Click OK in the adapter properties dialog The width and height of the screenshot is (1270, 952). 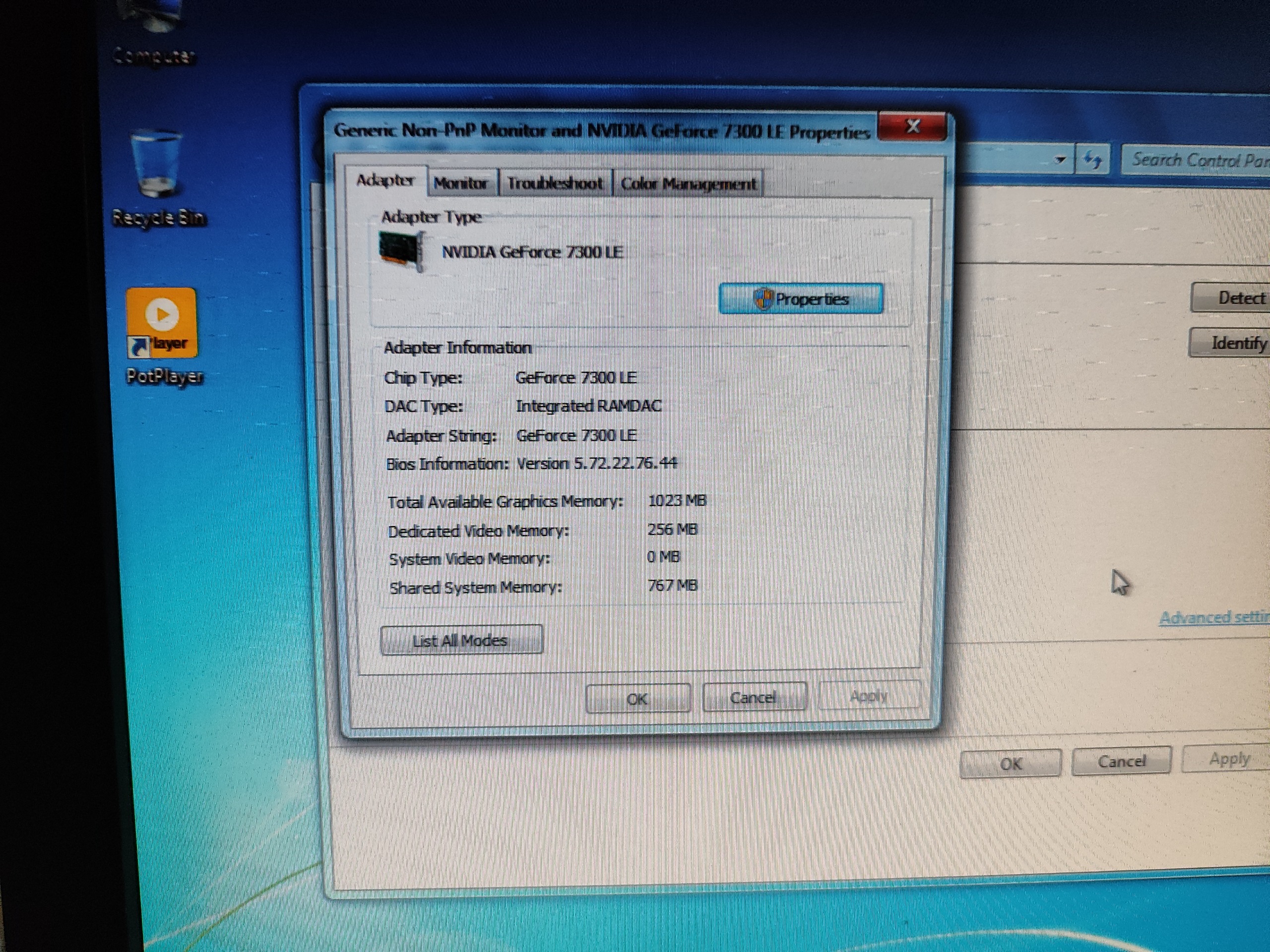coord(638,698)
